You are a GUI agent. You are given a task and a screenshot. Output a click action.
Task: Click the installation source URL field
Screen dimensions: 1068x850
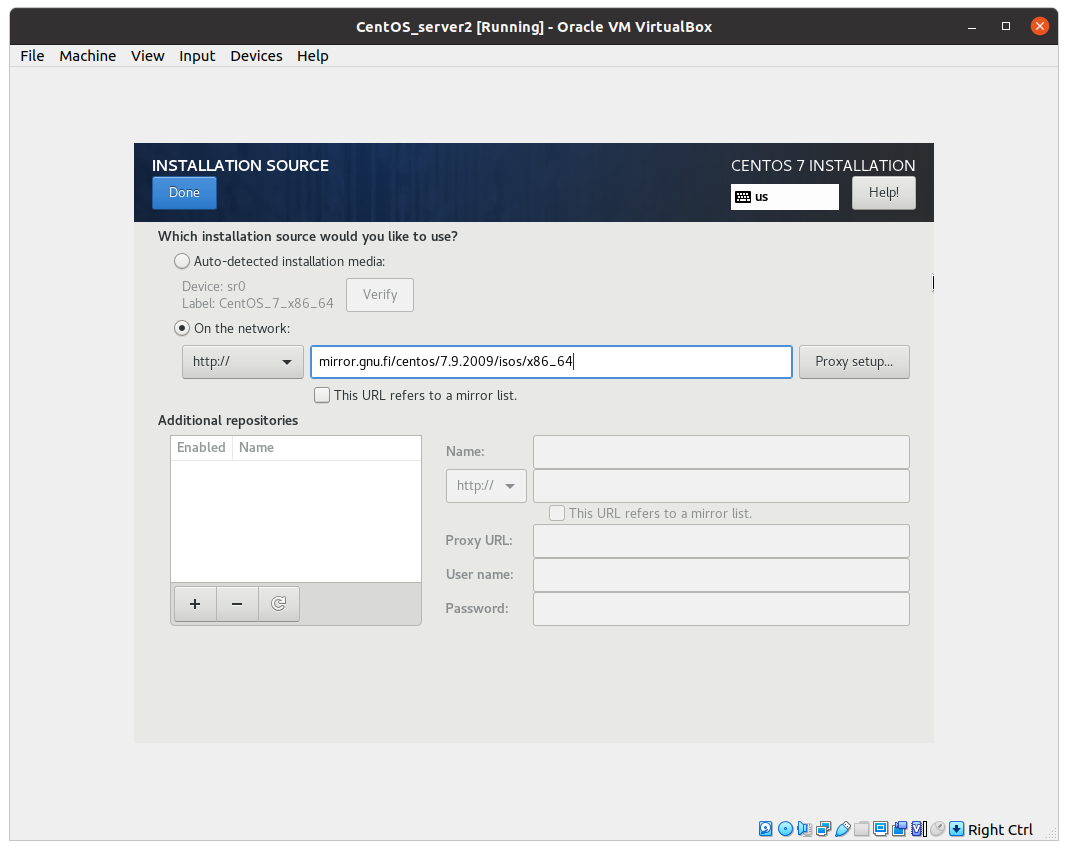pyautogui.click(x=551, y=362)
